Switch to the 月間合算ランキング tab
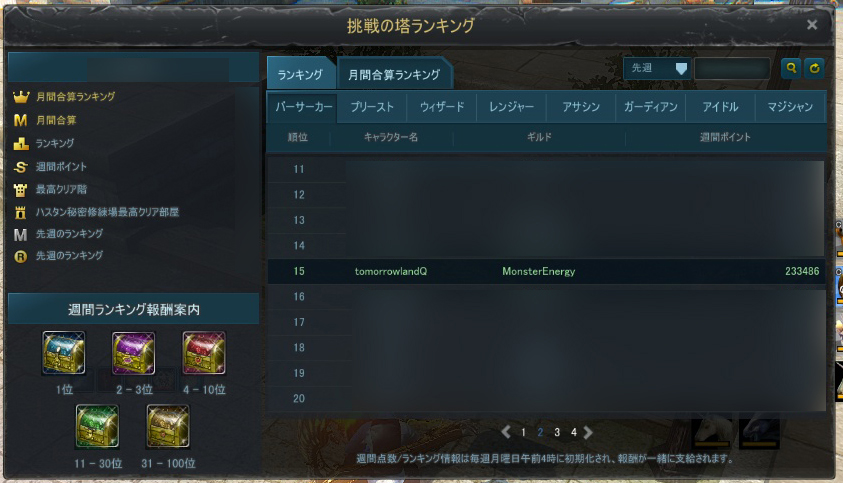 click(x=394, y=74)
